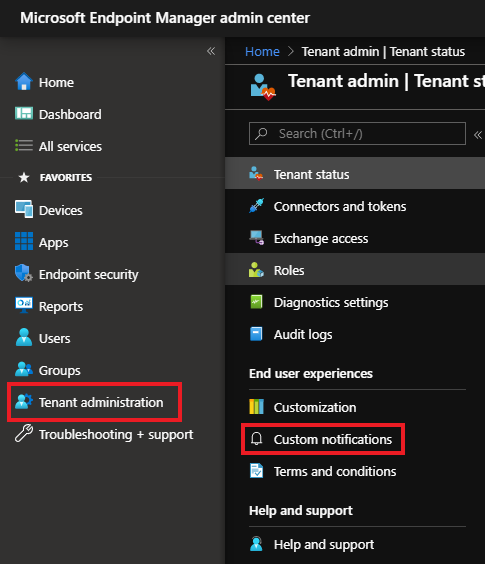Viewport: 485px width, 564px height.
Task: Click the Custom notifications bell icon
Action: pyautogui.click(x=256, y=438)
